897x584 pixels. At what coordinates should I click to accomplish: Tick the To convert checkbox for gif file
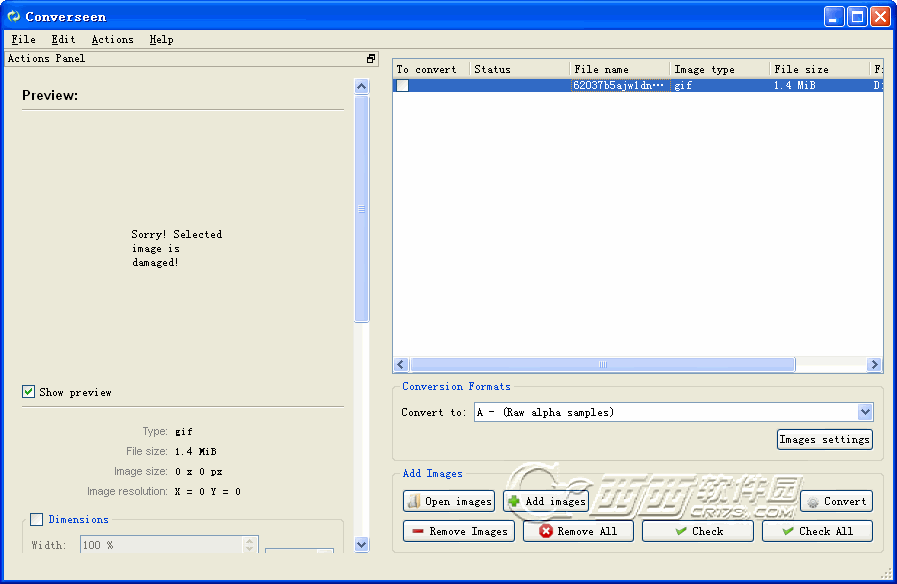point(402,86)
